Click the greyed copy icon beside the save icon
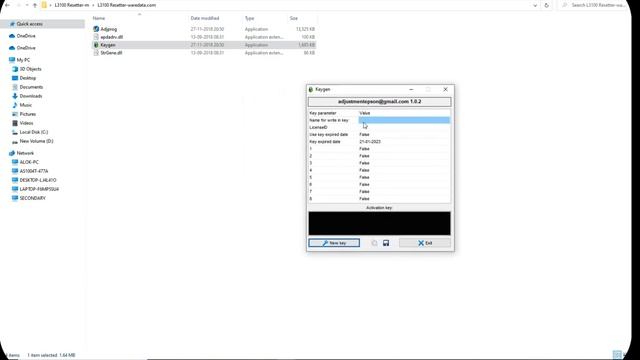 click(374, 243)
